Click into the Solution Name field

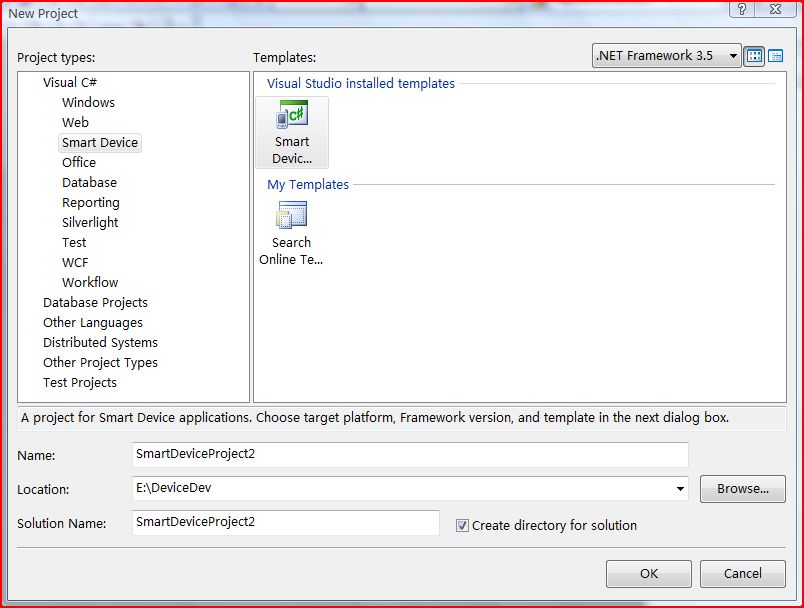point(286,522)
